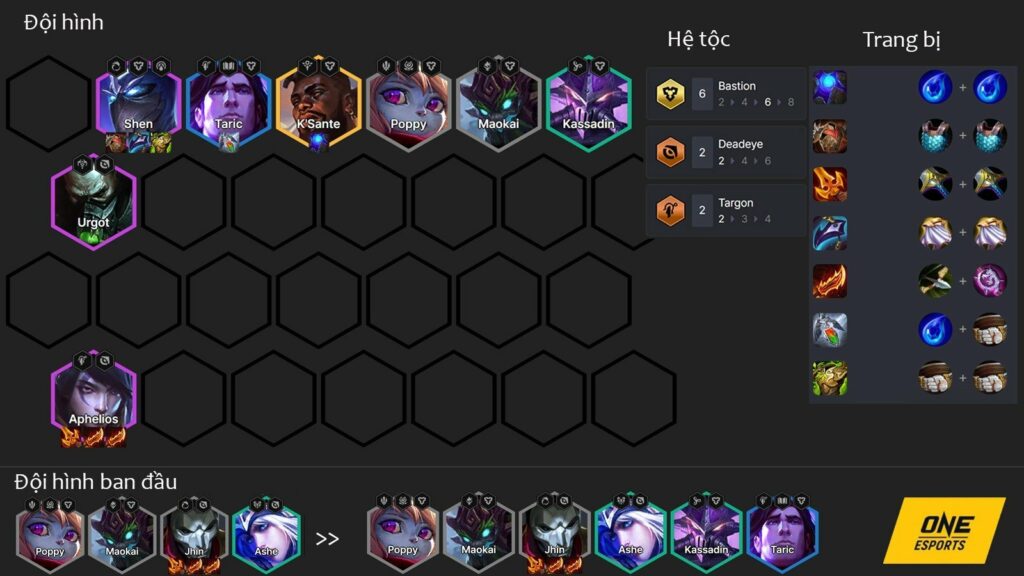Click the Bastion trait icon
Screen dimensions: 1024x576
670,93
